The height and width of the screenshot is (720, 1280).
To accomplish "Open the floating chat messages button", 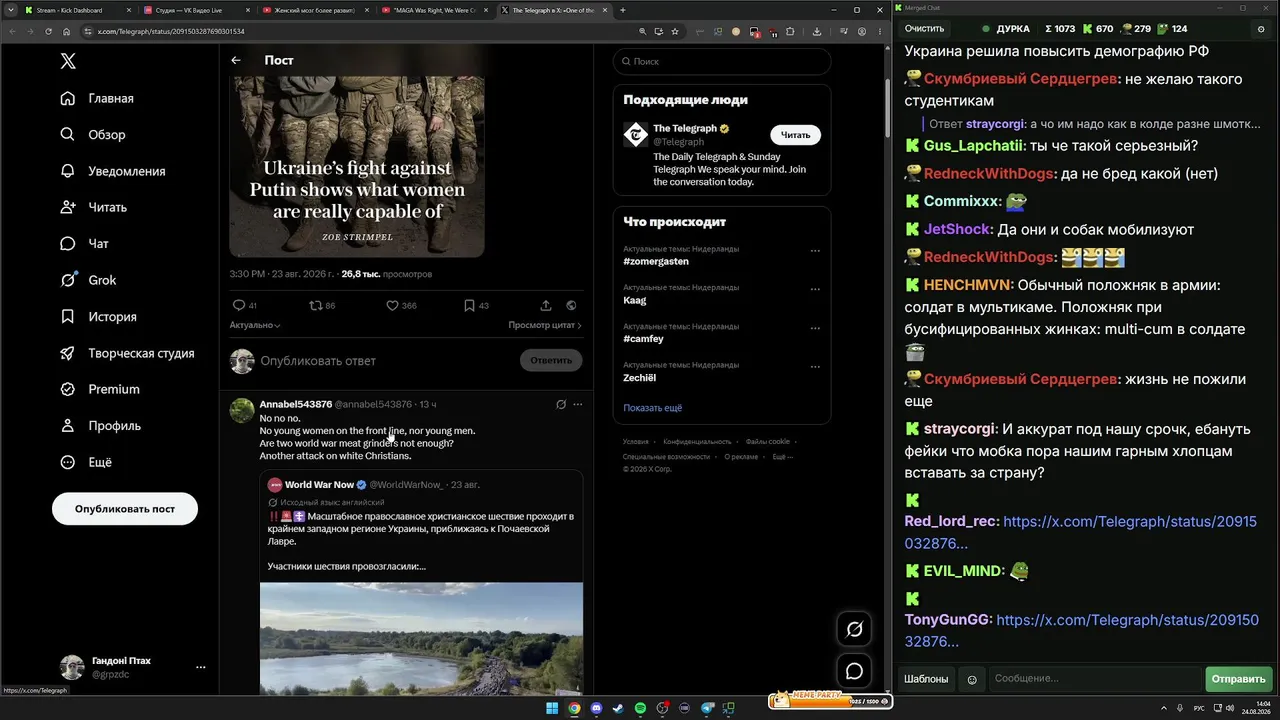I will (854, 671).
